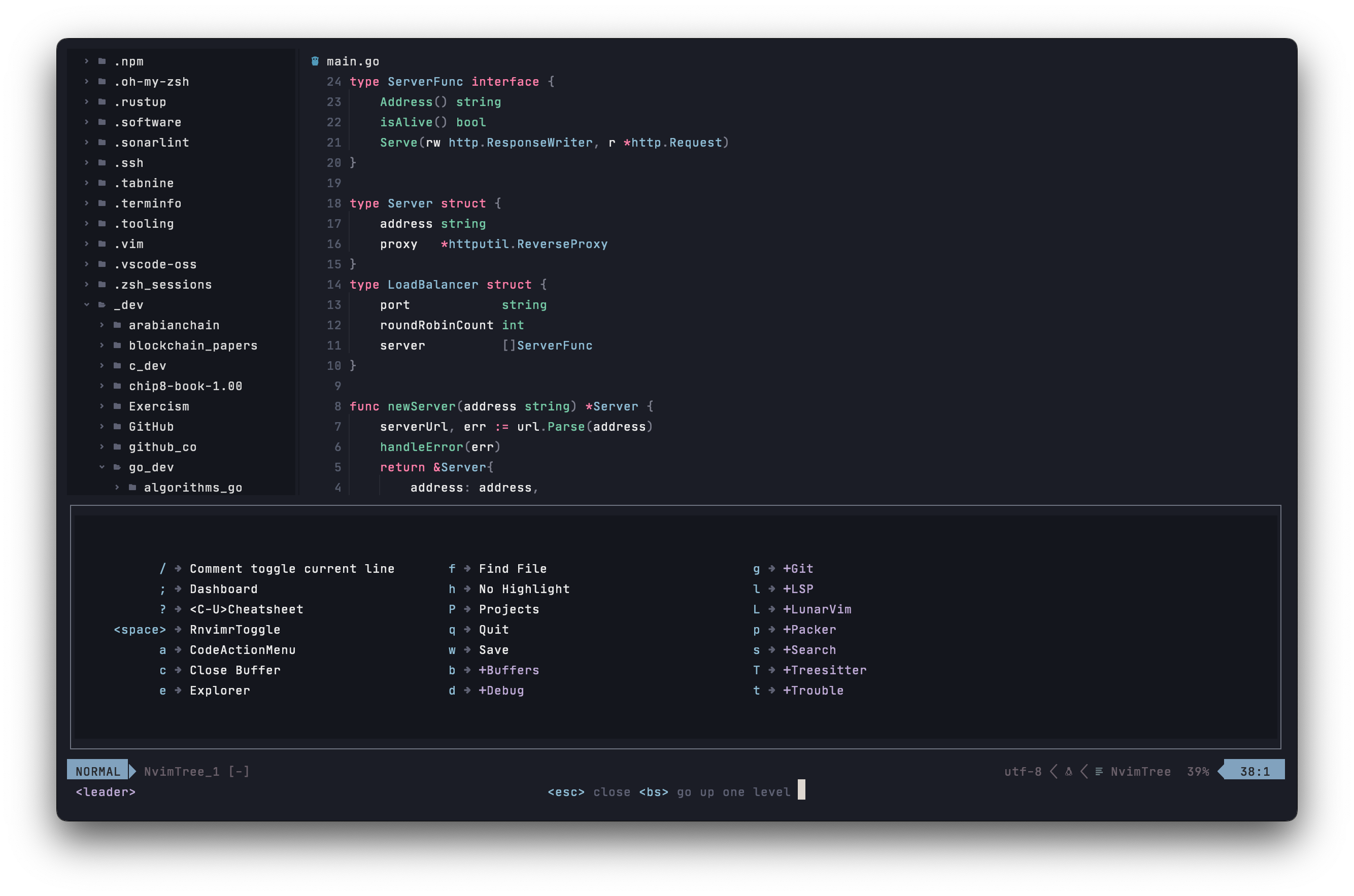The height and width of the screenshot is (896, 1354).
Task: Choose the +Git which-key menu entry
Action: point(797,569)
